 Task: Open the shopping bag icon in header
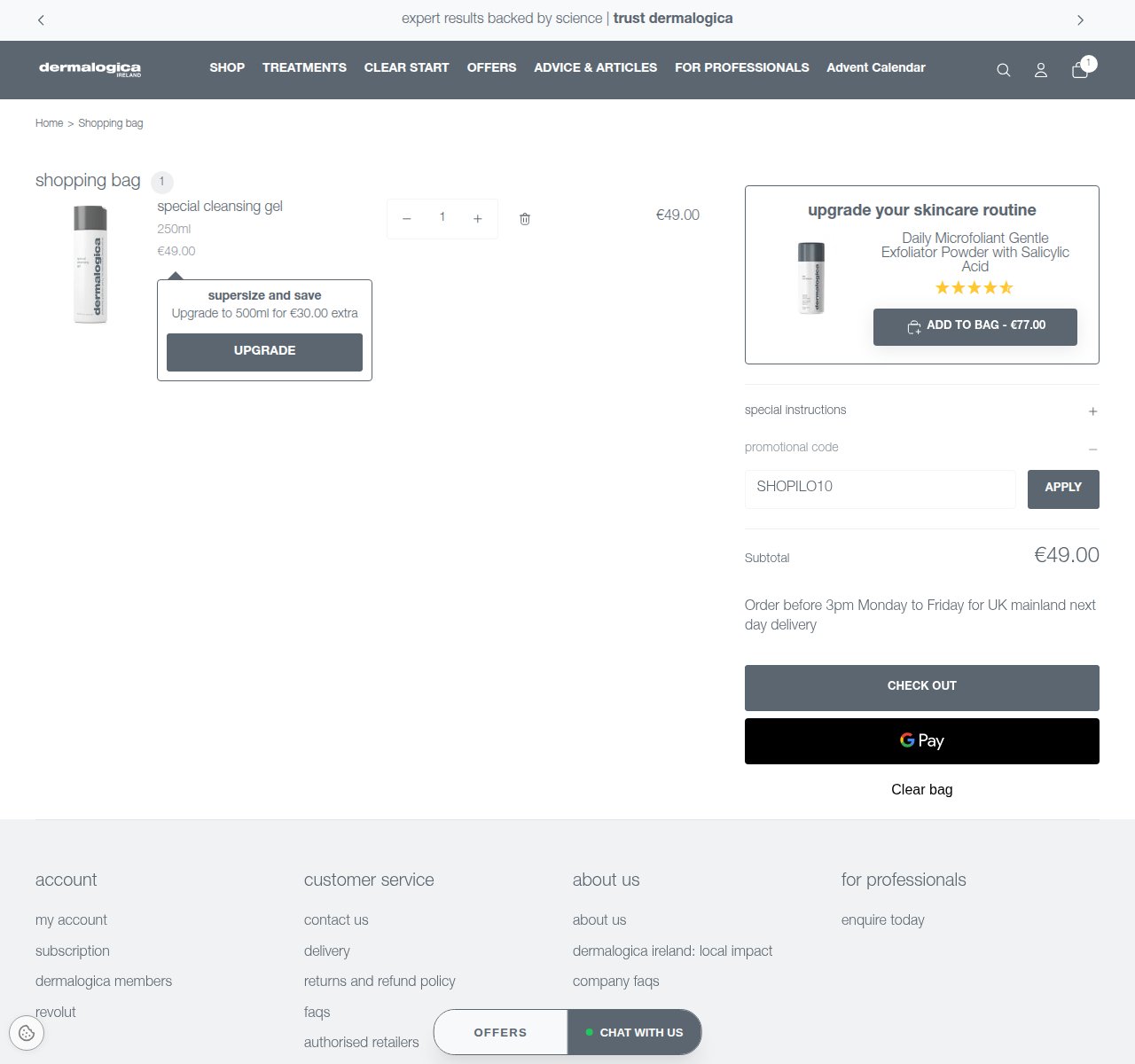tap(1080, 70)
